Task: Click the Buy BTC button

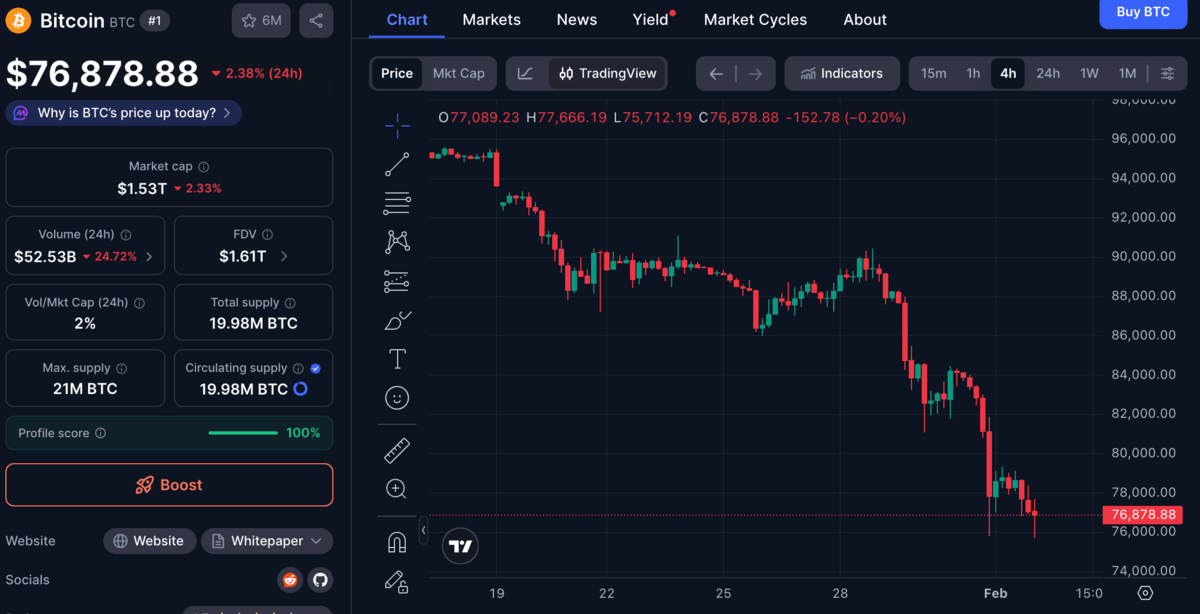Action: point(1143,13)
